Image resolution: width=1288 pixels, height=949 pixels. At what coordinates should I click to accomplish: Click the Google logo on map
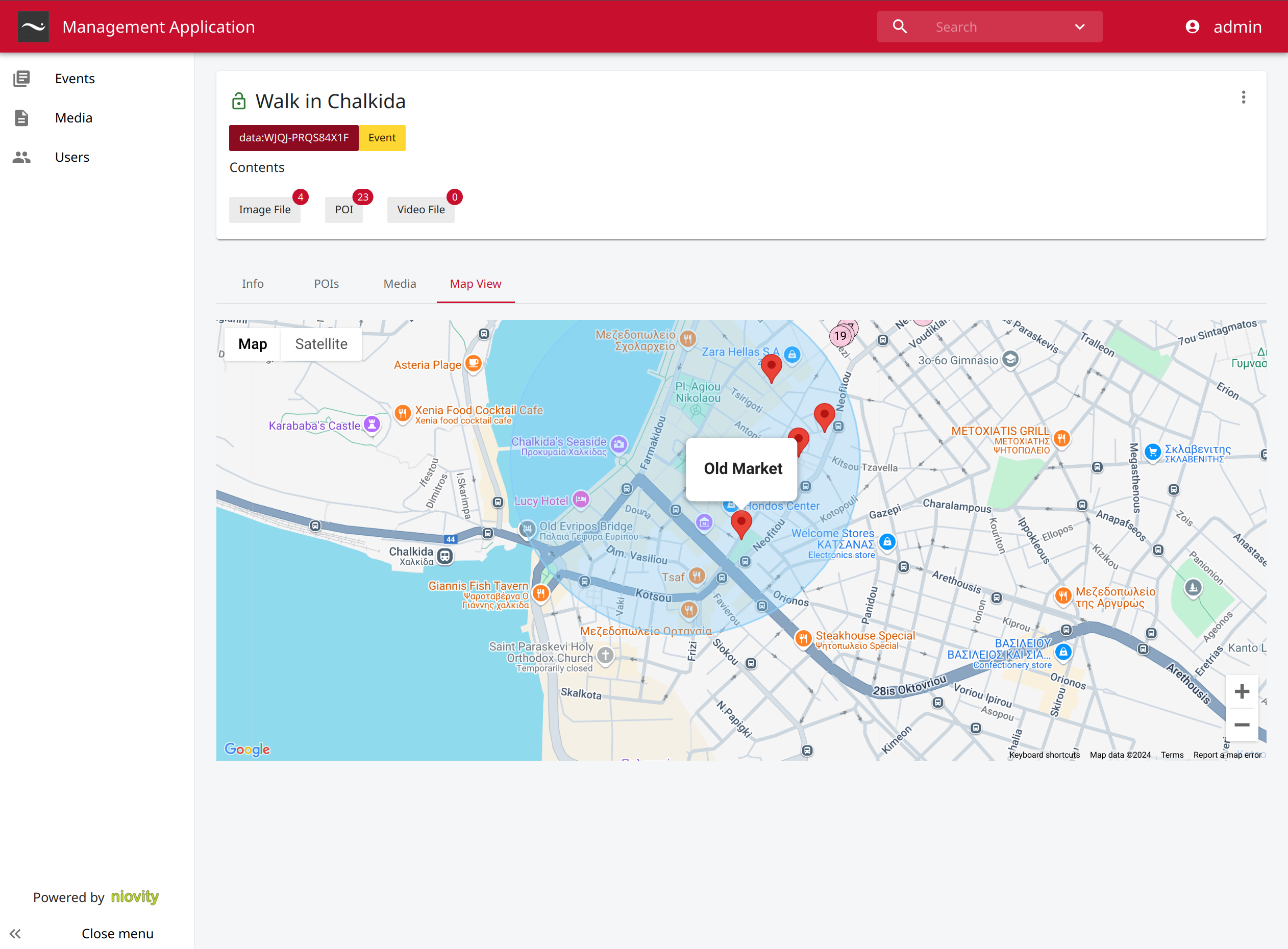click(247, 749)
